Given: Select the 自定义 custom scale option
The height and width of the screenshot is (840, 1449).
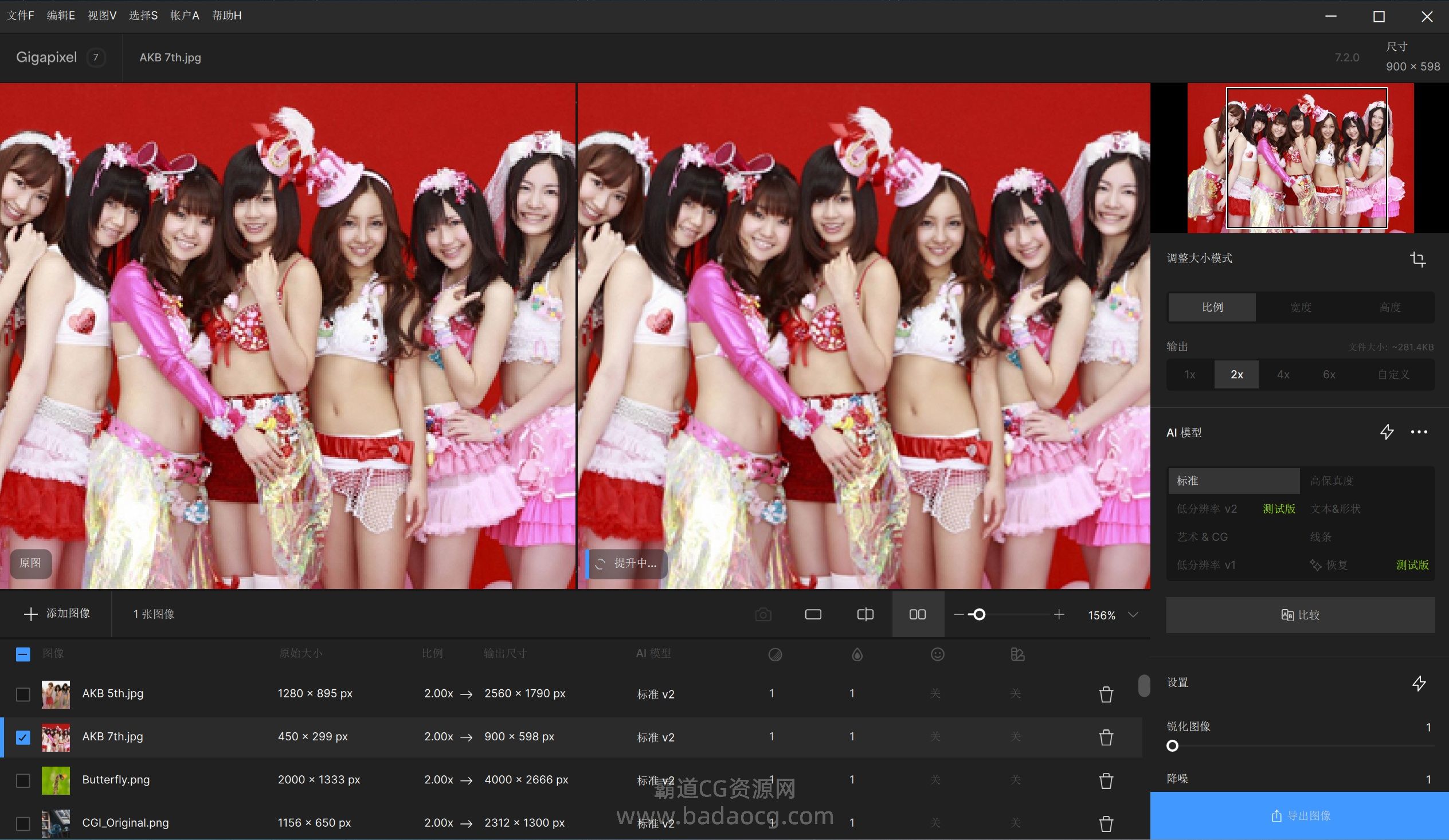Looking at the screenshot, I should click(1393, 374).
